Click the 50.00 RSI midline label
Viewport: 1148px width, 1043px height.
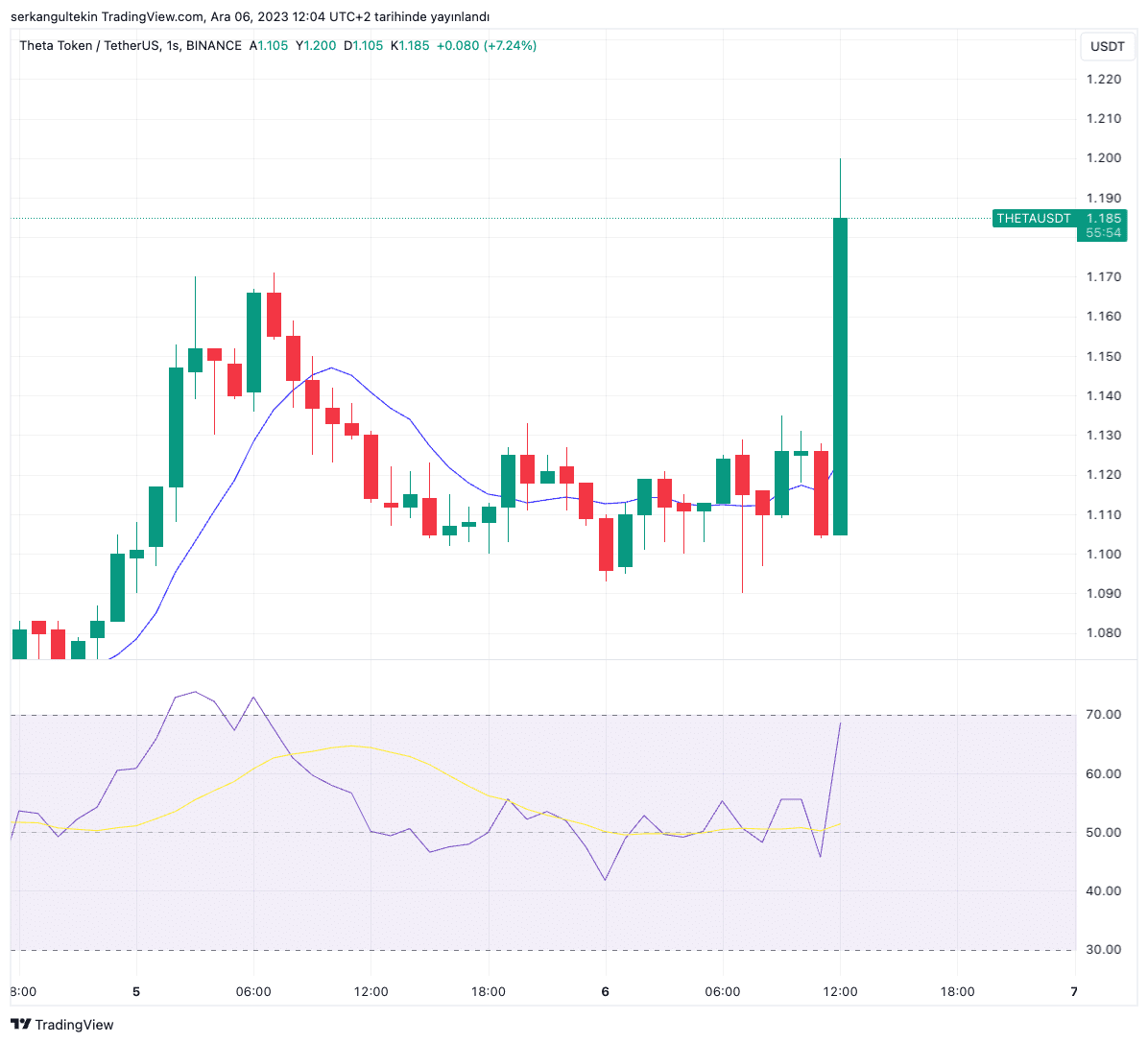tap(1103, 833)
